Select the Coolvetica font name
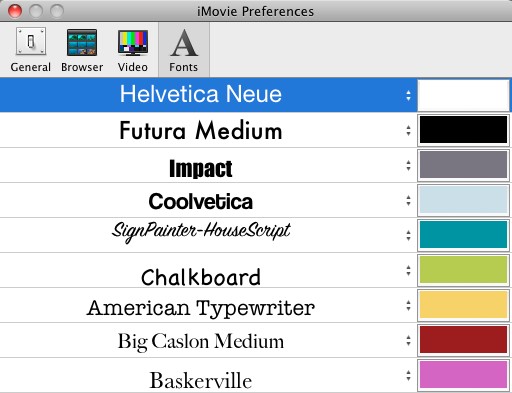Screen dimensions: 512x393 201,202
